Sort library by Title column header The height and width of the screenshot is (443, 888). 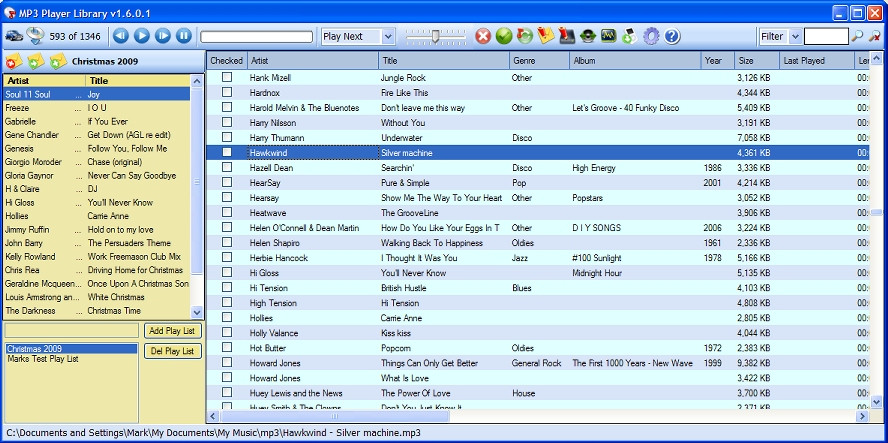pyautogui.click(x=443, y=61)
